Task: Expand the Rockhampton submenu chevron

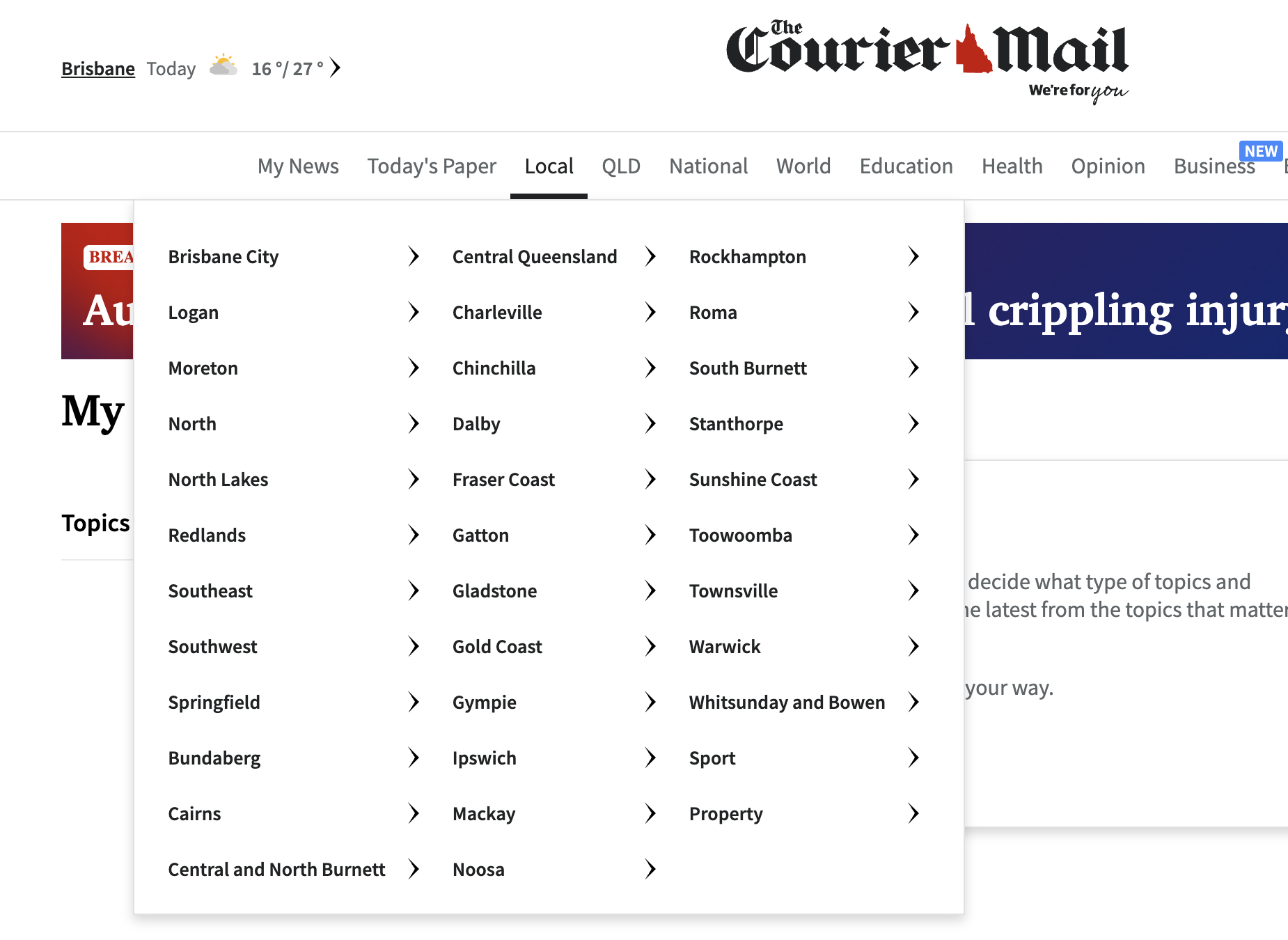Action: click(x=914, y=256)
